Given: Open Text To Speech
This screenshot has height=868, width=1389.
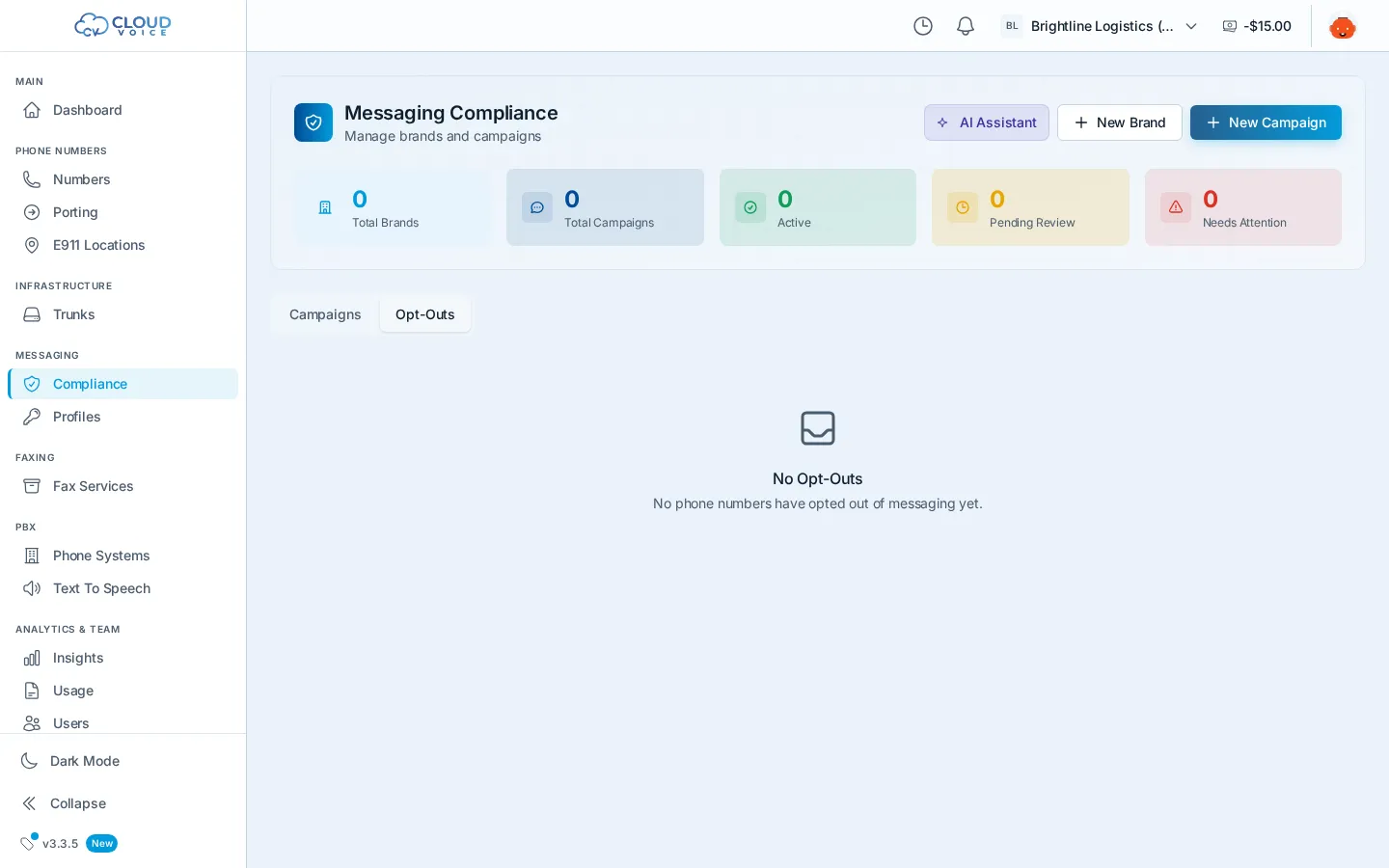Looking at the screenshot, I should click(x=123, y=588).
